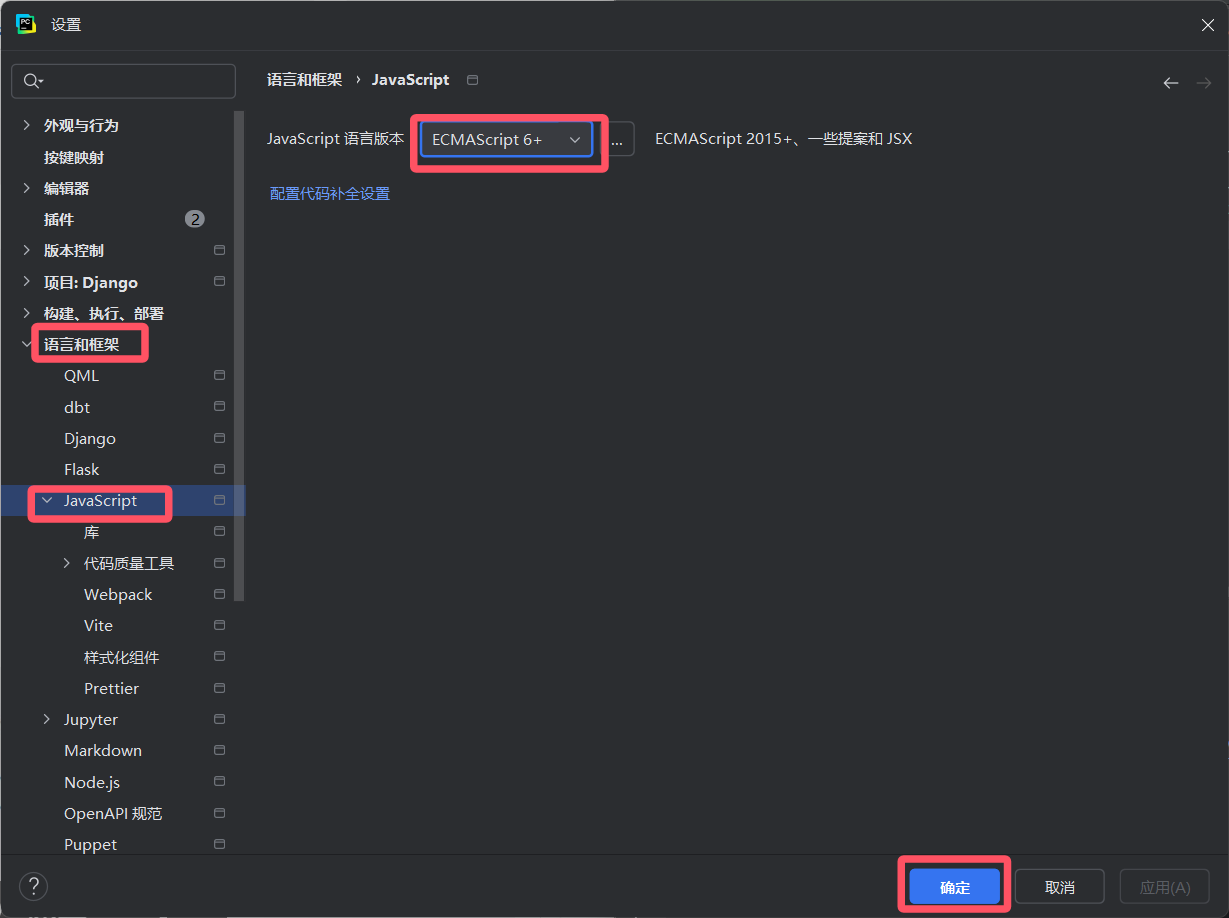Image resolution: width=1229 pixels, height=918 pixels.
Task: Click project-level icon on QML row
Action: (x=220, y=375)
